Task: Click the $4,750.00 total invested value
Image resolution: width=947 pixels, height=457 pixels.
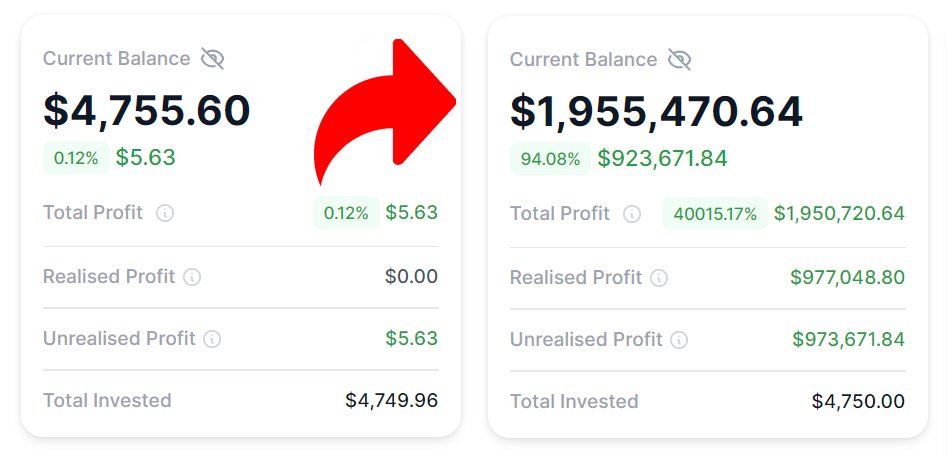Action: [x=858, y=401]
